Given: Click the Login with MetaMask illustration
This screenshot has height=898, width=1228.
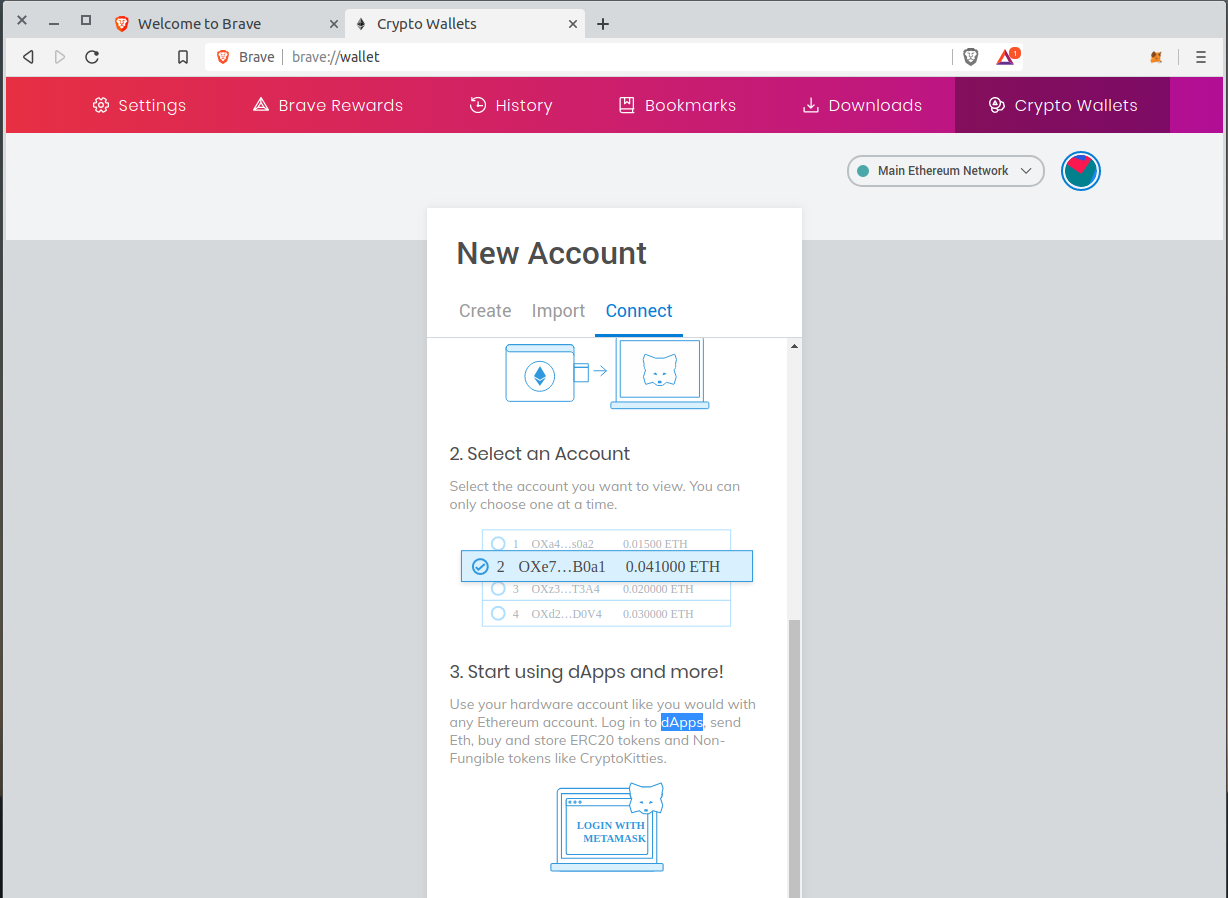Looking at the screenshot, I should tap(608, 827).
